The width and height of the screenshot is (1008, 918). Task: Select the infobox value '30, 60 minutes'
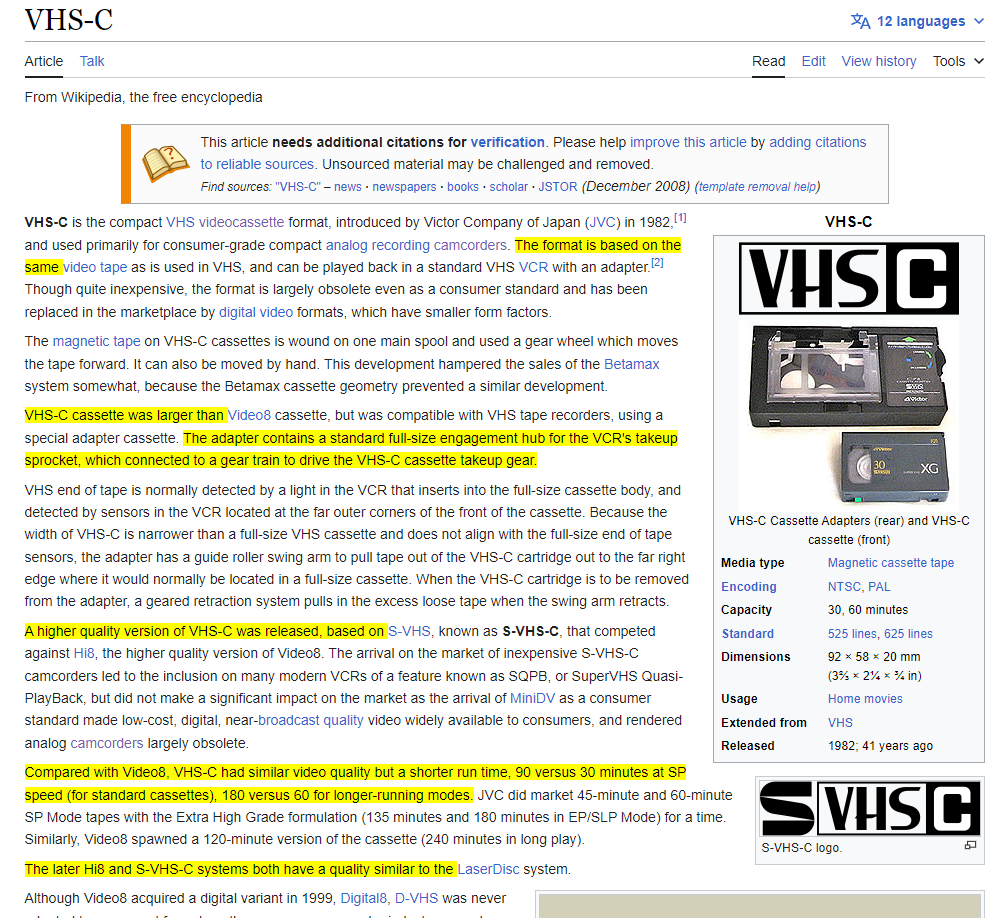coord(868,609)
